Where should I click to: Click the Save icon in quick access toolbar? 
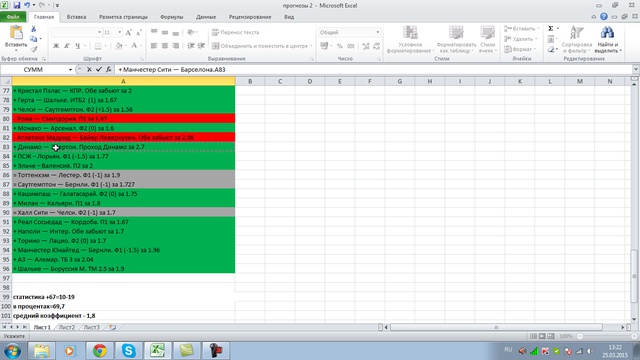pyautogui.click(x=17, y=5)
